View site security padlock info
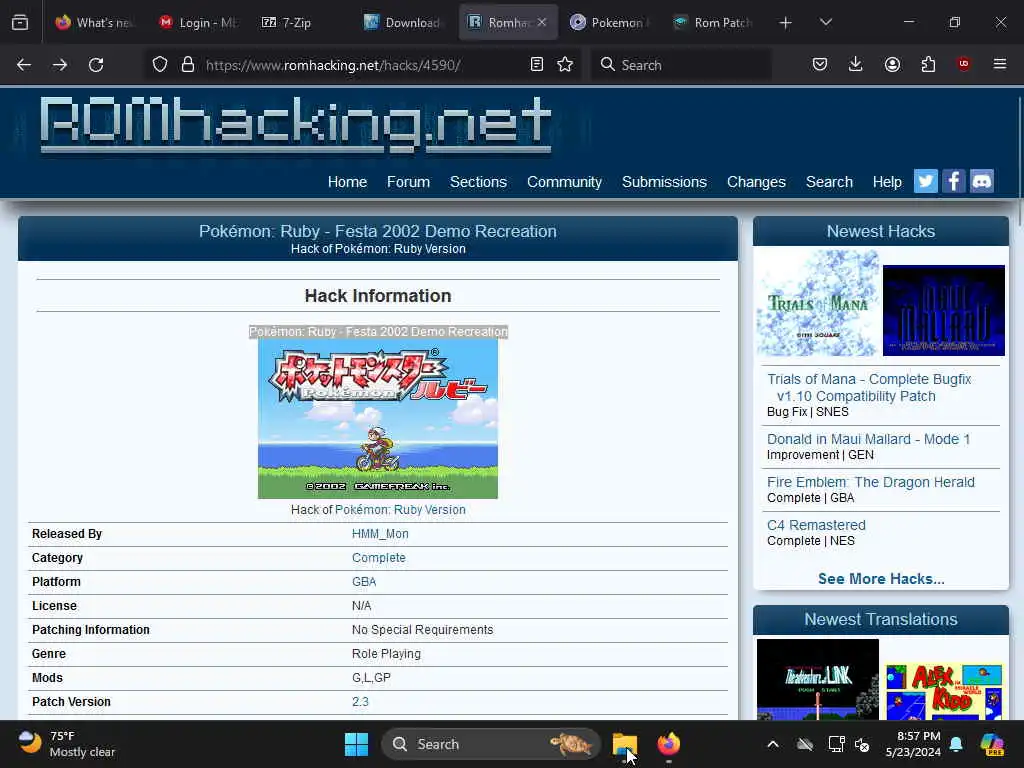Screen dimensions: 1024x768 (188, 65)
